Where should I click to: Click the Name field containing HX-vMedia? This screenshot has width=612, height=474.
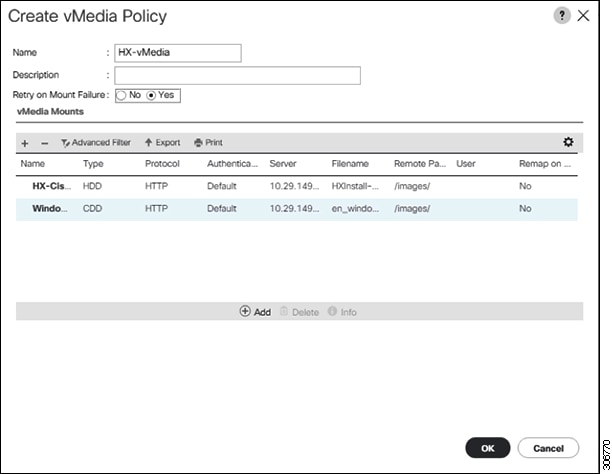click(x=178, y=53)
